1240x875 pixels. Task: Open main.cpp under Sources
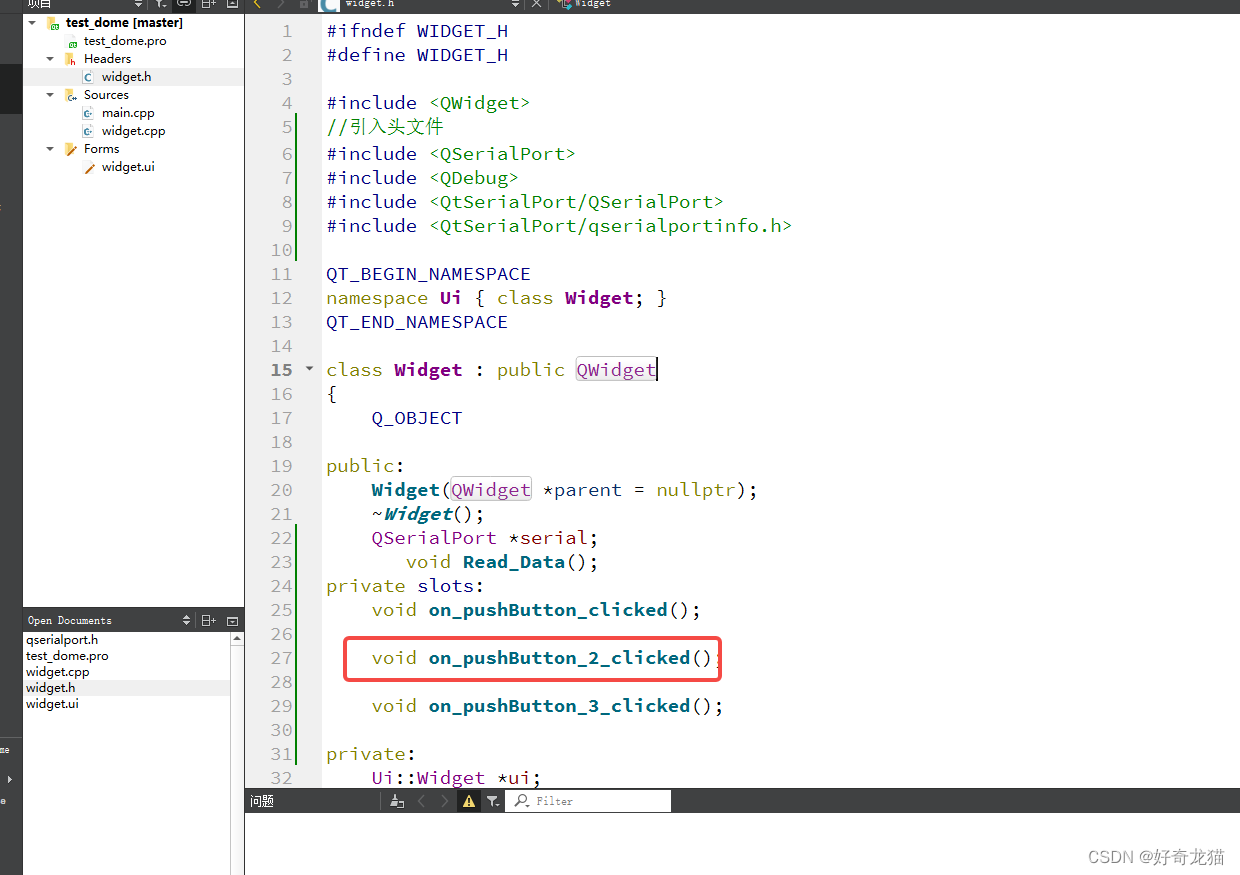click(128, 112)
